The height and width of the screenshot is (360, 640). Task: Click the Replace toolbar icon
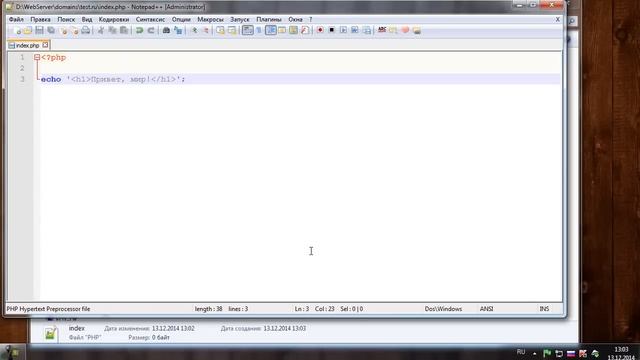click(x=178, y=31)
